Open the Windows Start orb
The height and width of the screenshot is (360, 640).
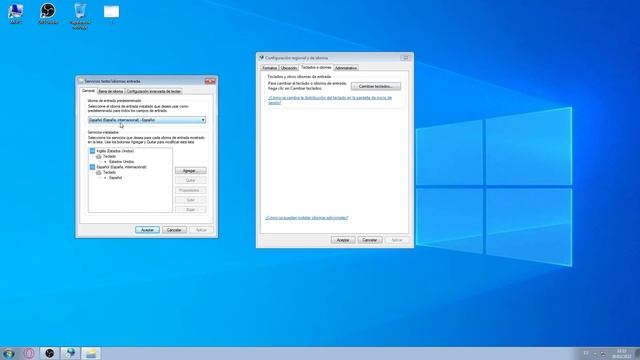click(x=9, y=353)
